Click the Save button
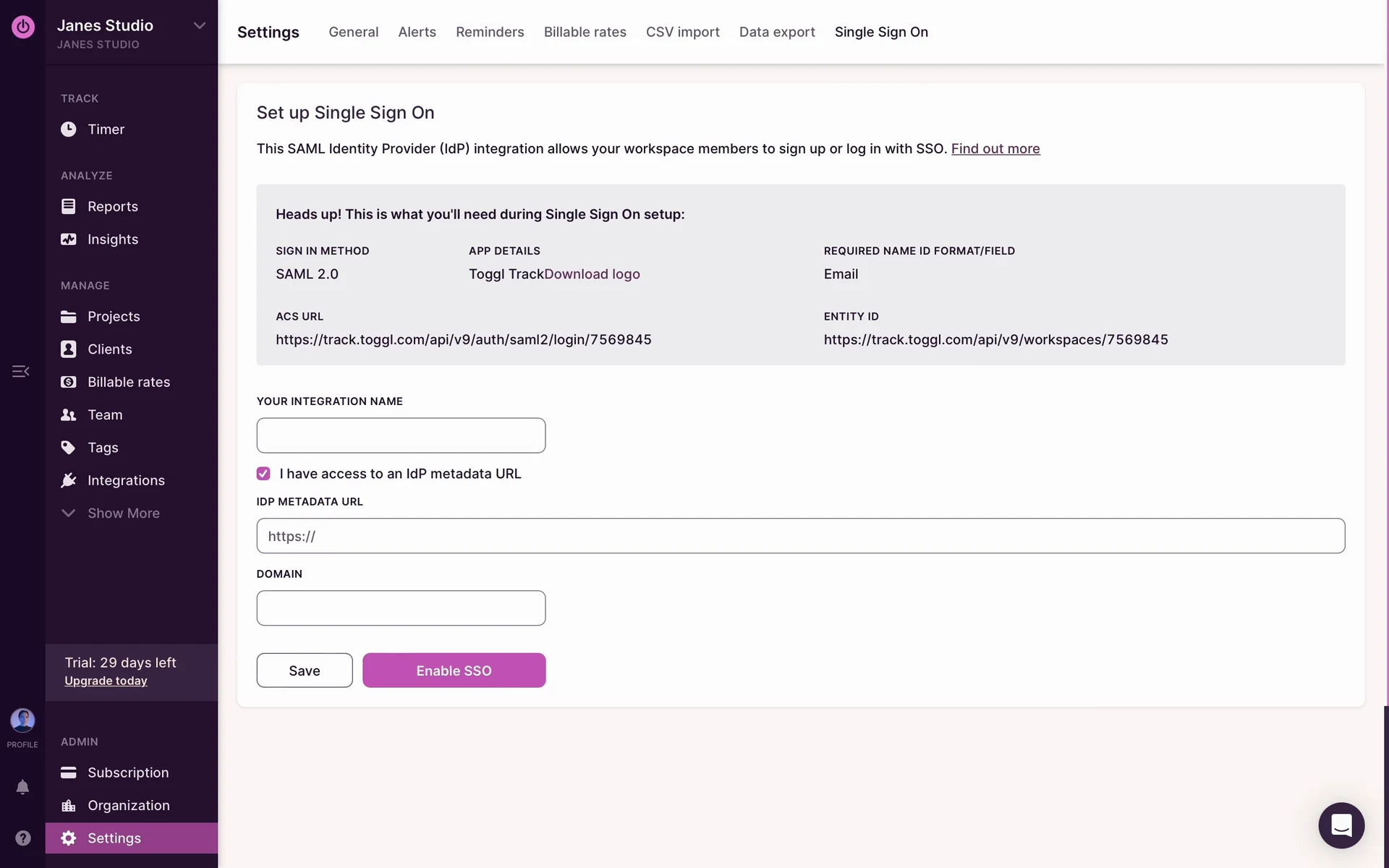This screenshot has width=1389, height=868. click(x=304, y=671)
